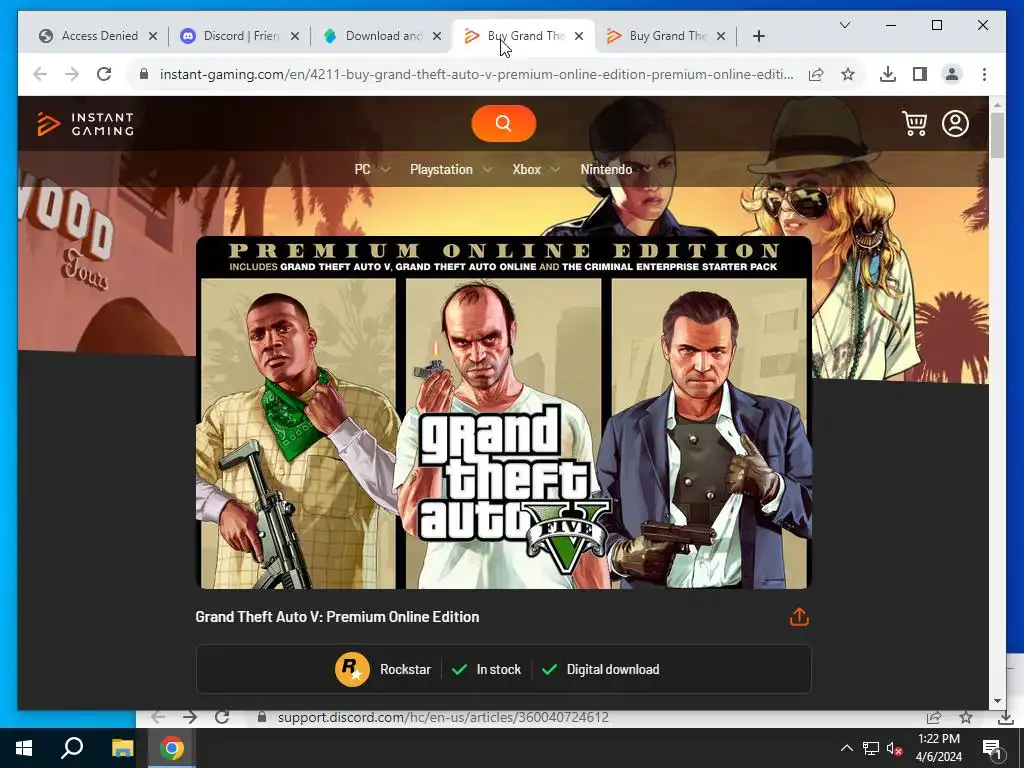The image size is (1024, 768).
Task: Close the Discord Friends tab
Action: pyautogui.click(x=295, y=36)
